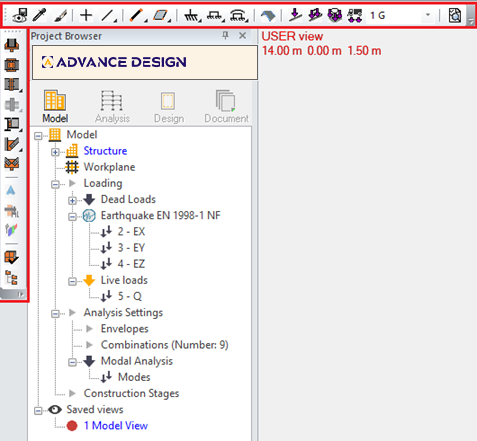Select the Modes tree item

coord(134,377)
